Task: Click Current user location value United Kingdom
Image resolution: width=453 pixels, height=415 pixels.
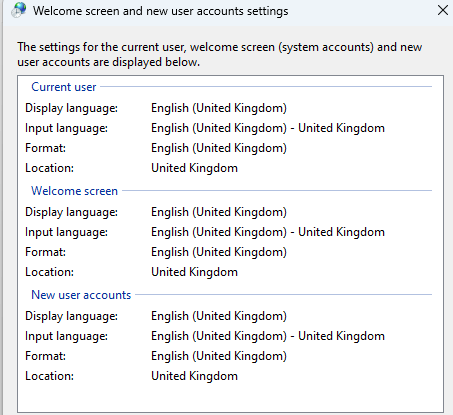Action: point(194,168)
